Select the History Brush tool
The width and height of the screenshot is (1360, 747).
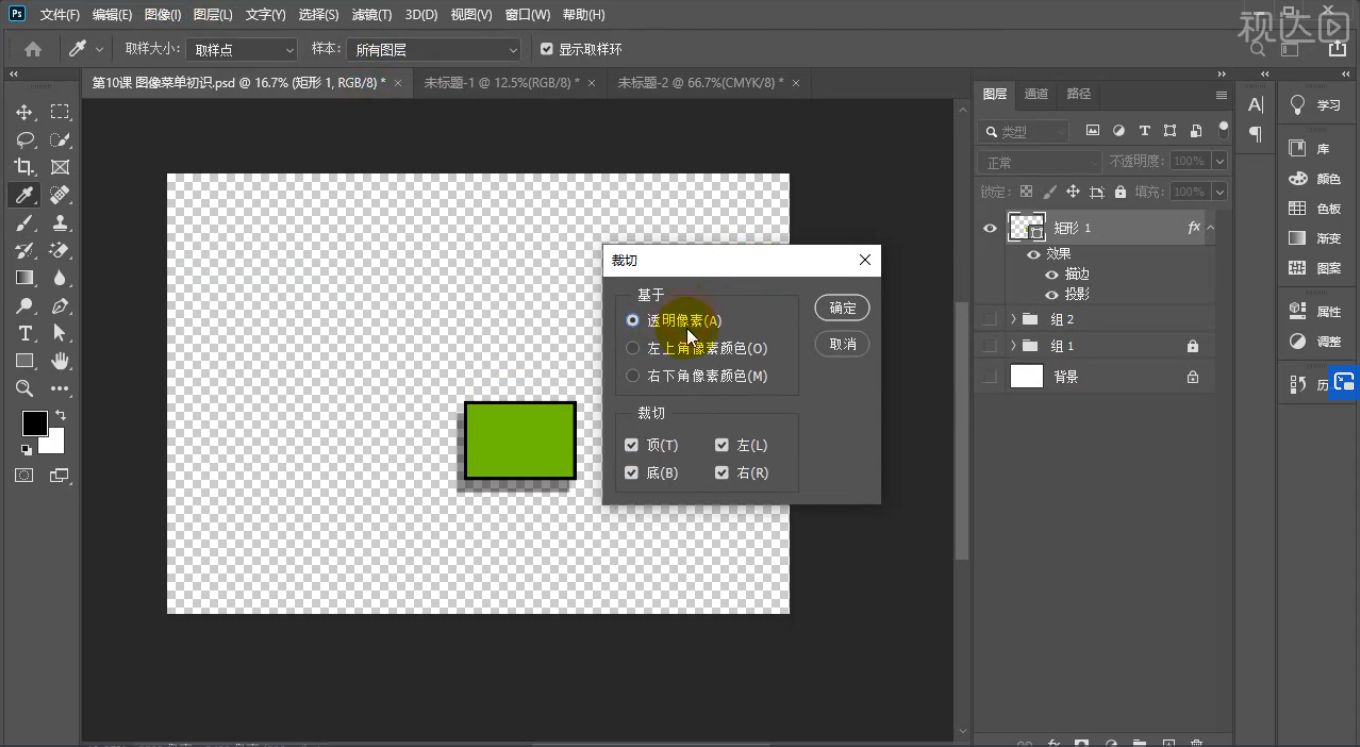25,250
